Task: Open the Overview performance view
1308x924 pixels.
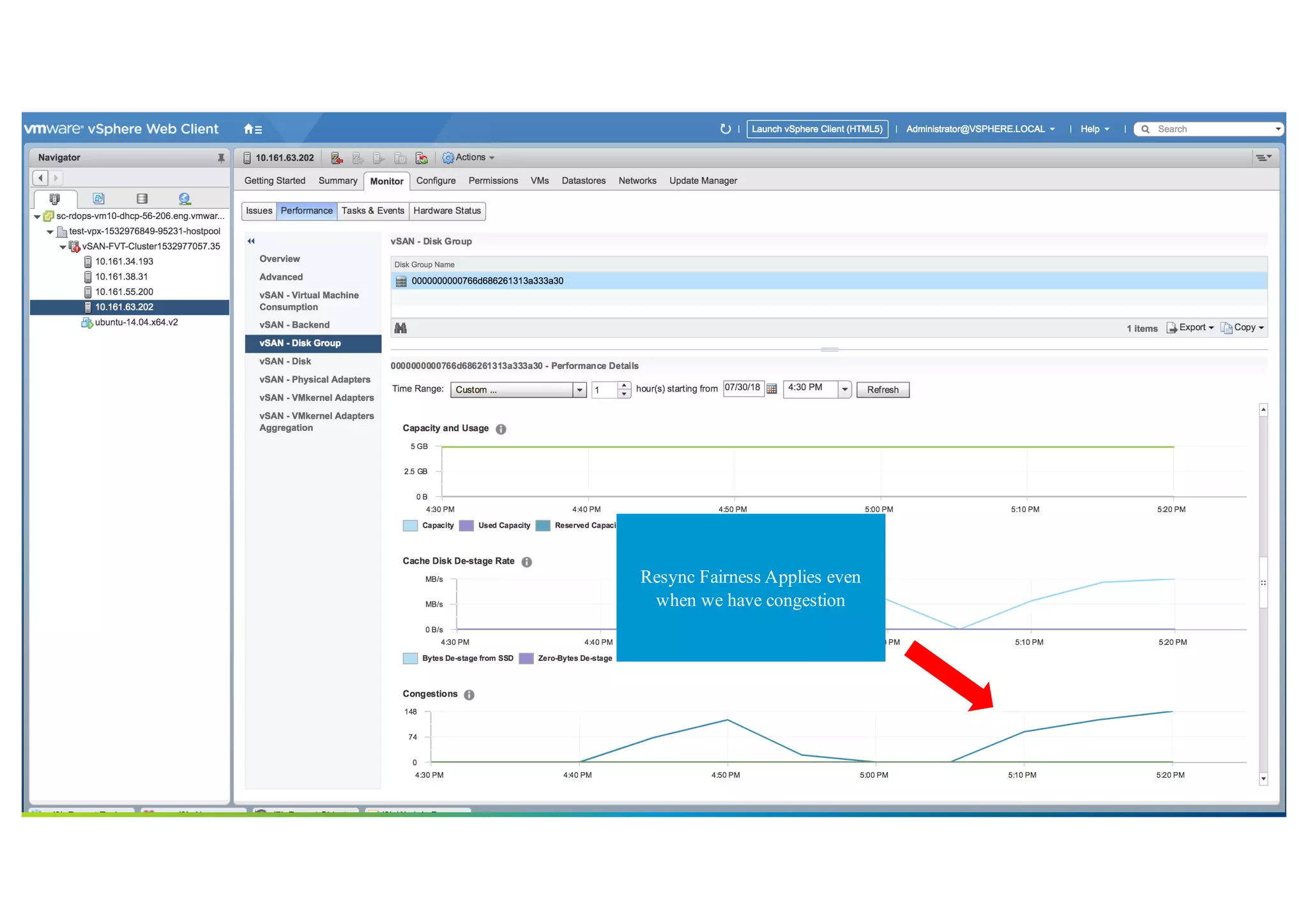Action: tap(280, 259)
